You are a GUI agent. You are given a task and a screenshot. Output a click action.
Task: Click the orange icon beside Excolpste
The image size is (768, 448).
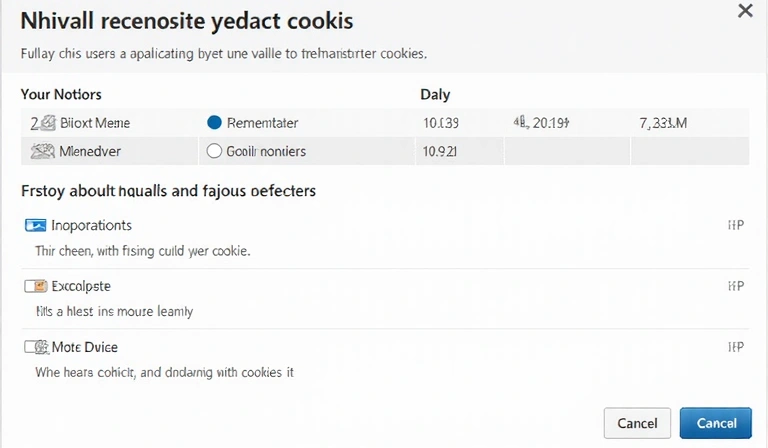point(36,286)
